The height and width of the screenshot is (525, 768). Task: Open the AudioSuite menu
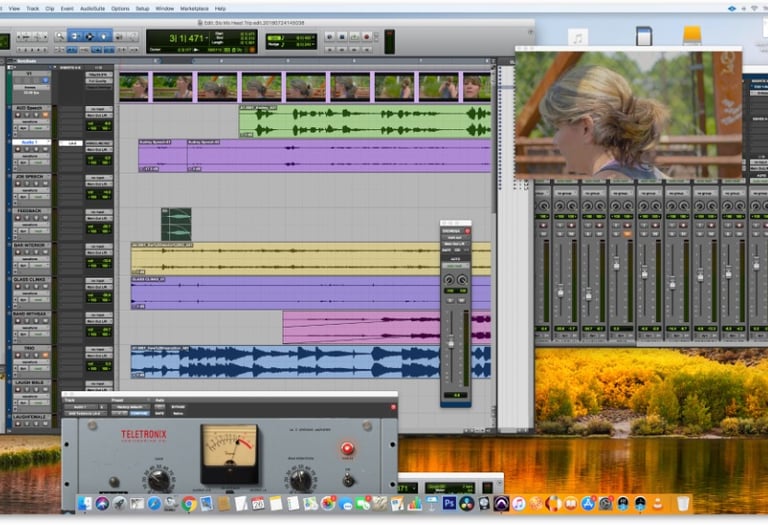click(92, 8)
